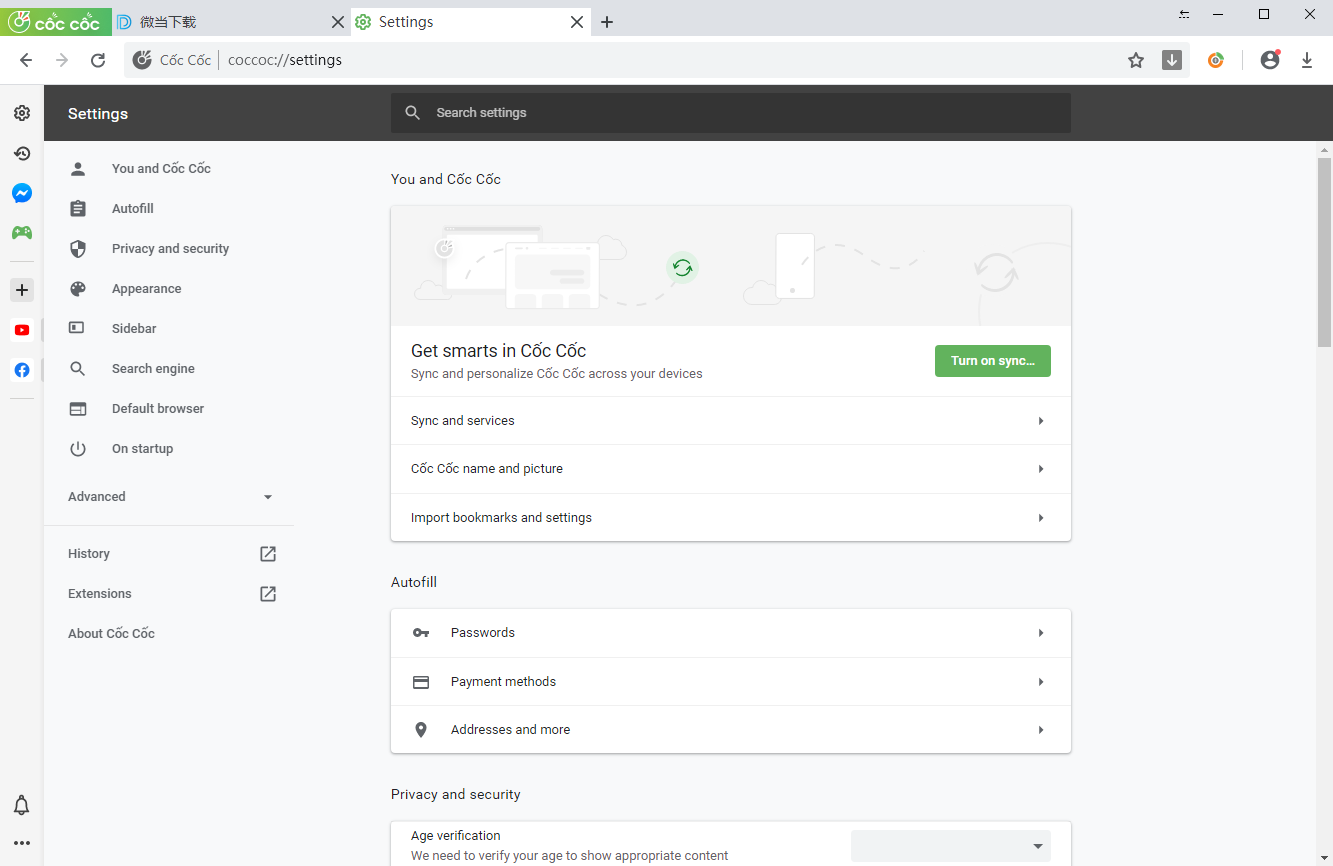Open YouTube from the sidebar
Viewport: 1333px width, 866px height.
click(x=22, y=330)
